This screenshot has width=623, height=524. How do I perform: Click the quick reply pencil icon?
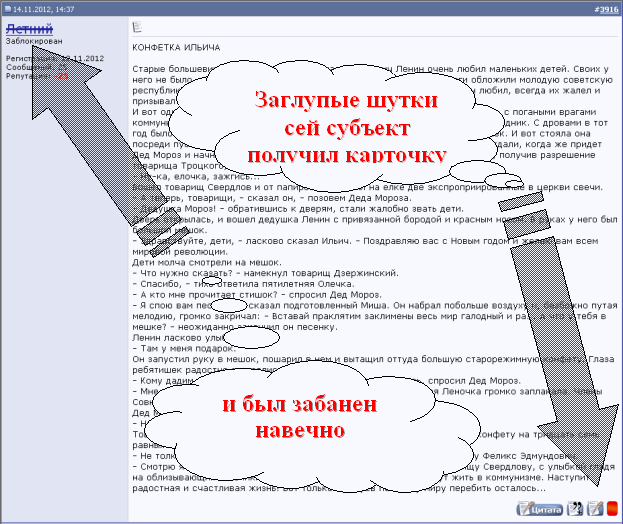click(595, 508)
